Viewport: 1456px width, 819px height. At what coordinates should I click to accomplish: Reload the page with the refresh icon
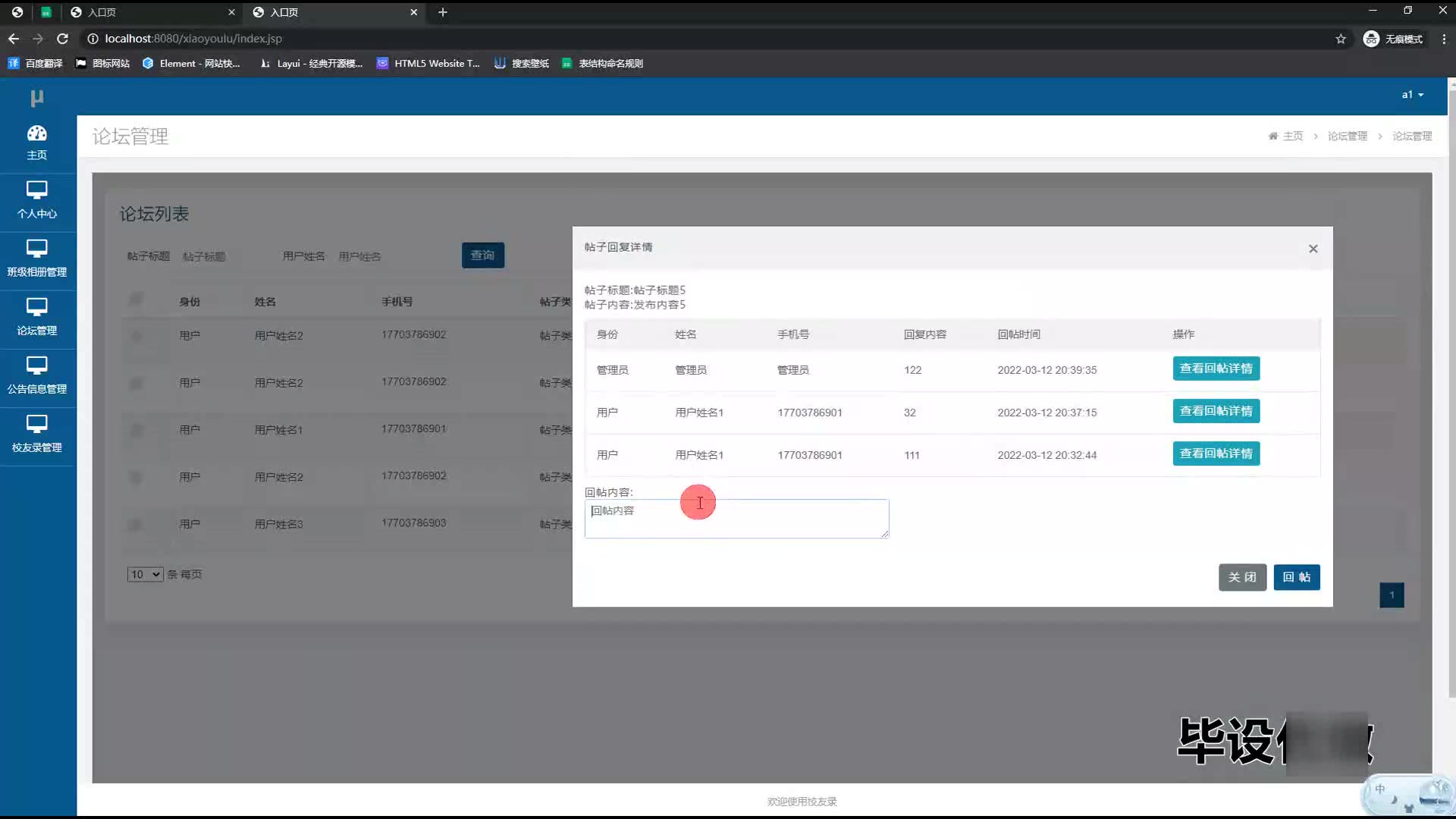tap(63, 39)
